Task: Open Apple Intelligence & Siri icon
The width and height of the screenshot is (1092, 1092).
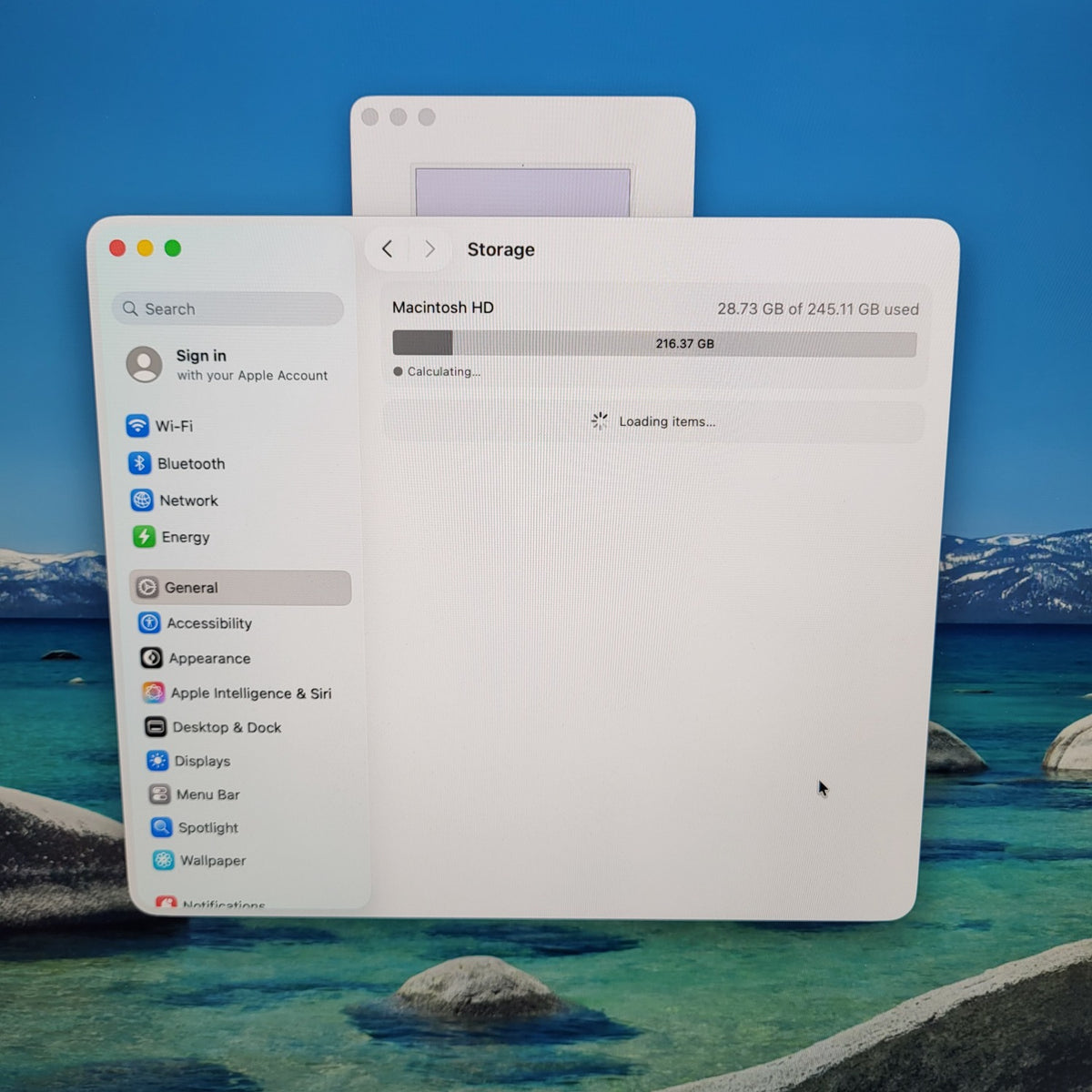Action: coord(154,693)
